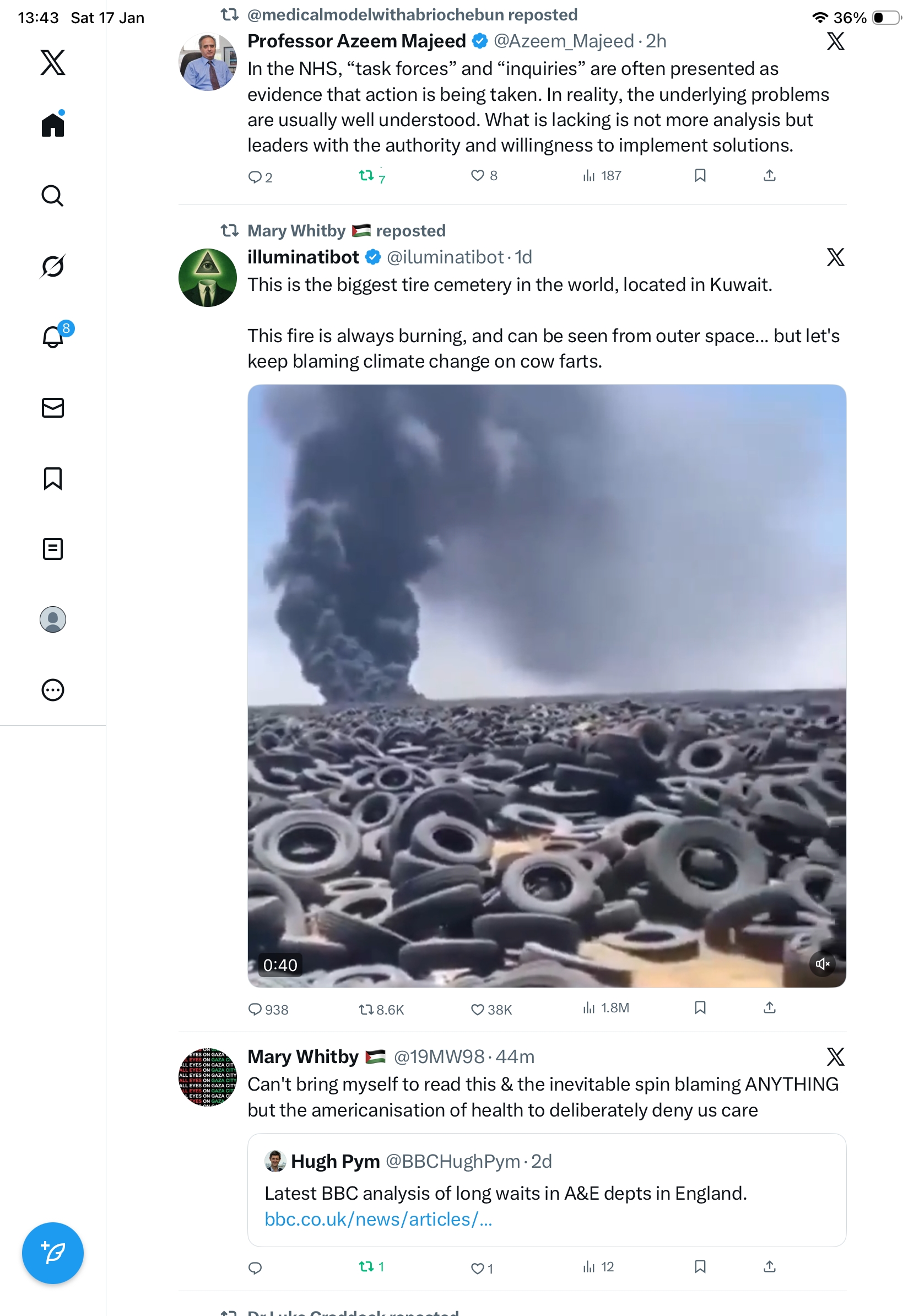Open the profile avatar in sidebar
Viewport: 919px width, 1316px height.
53,619
